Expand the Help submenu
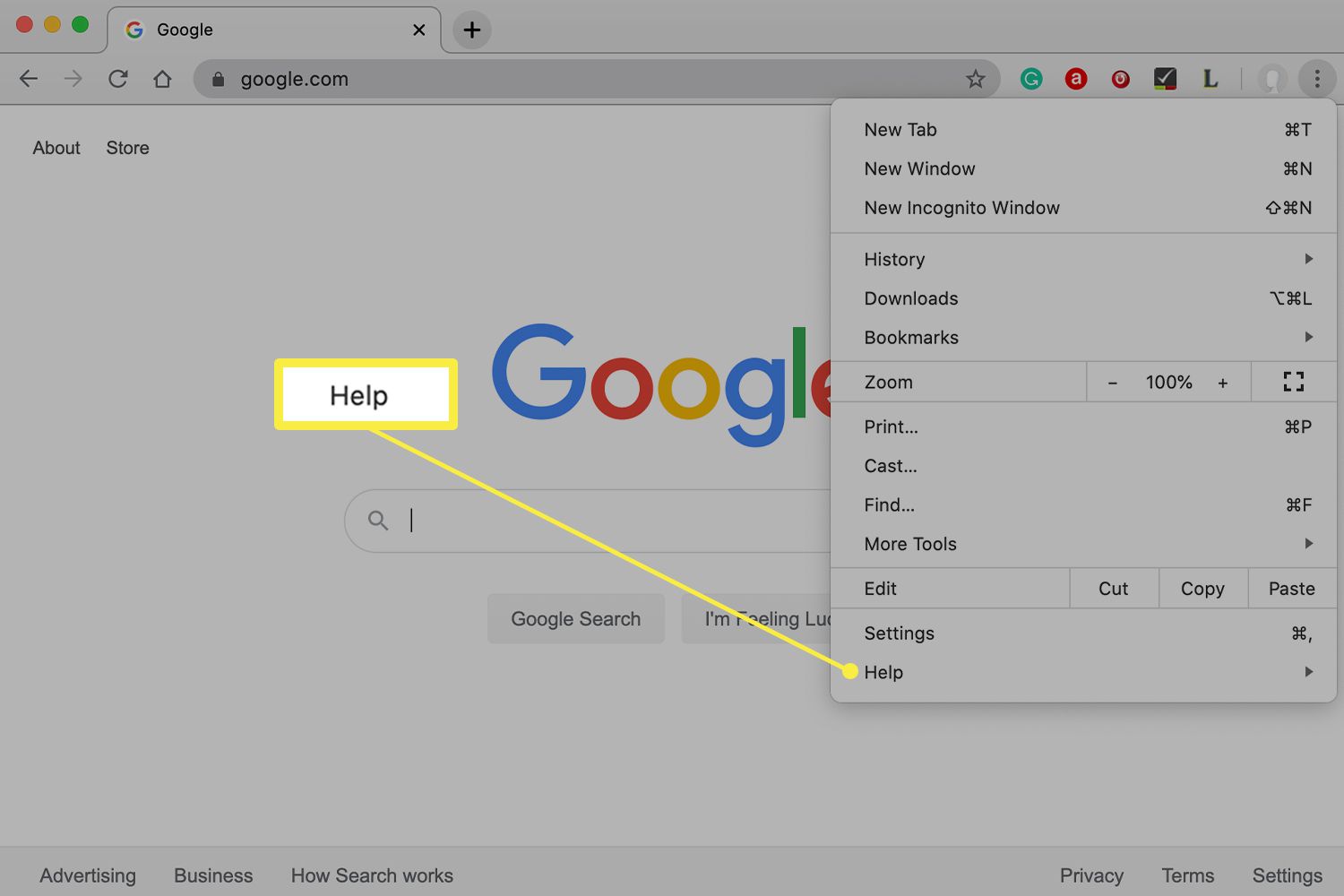This screenshot has height=896, width=1344. [1083, 672]
